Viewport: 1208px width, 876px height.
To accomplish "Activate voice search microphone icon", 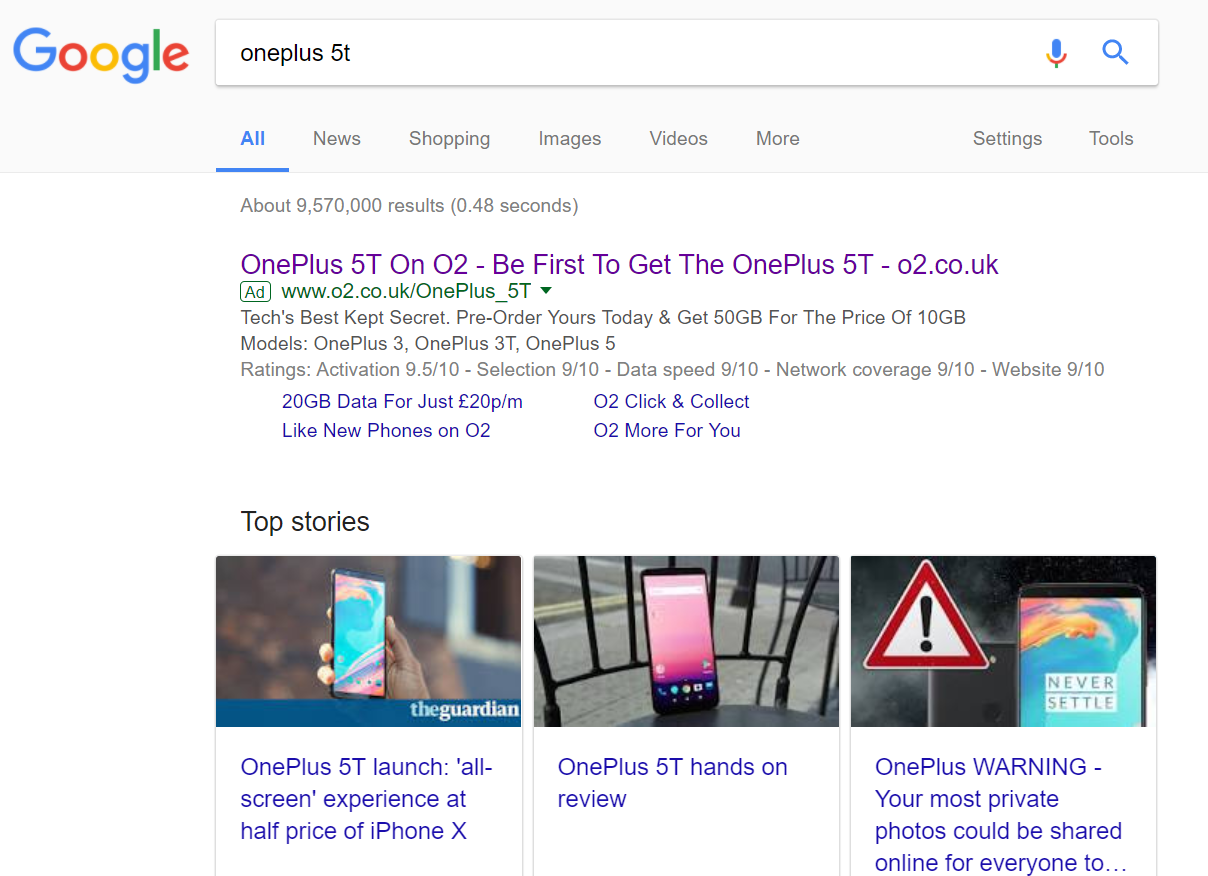I will coord(1056,52).
